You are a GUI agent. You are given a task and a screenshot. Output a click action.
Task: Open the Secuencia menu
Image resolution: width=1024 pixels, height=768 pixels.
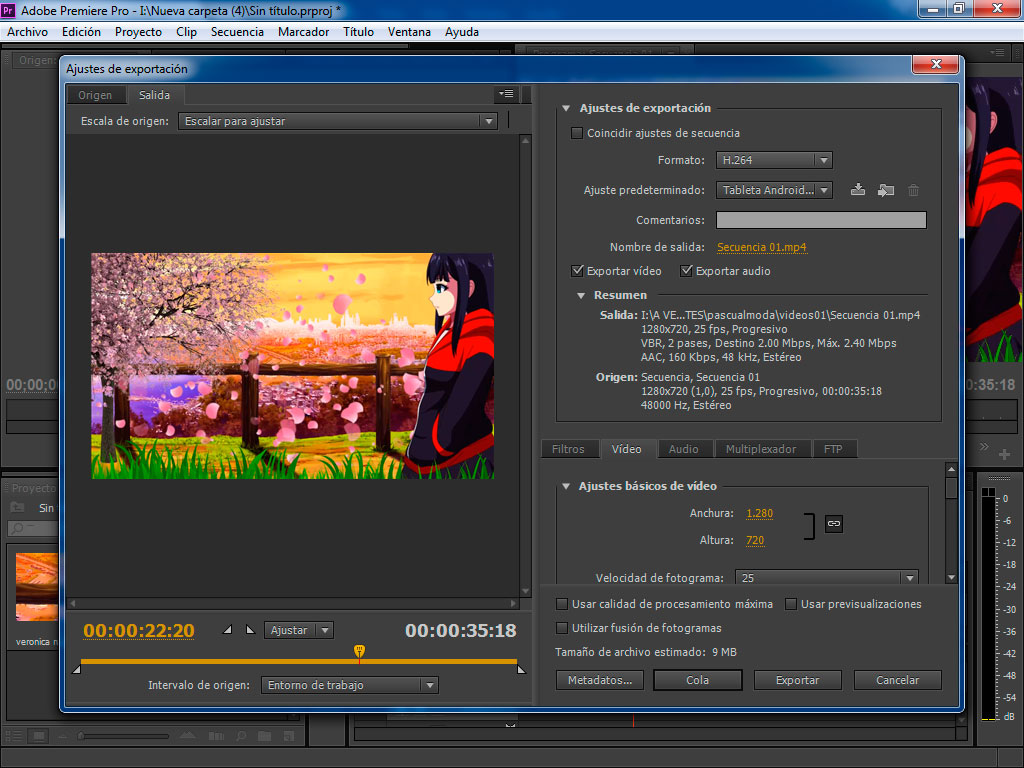tap(237, 32)
